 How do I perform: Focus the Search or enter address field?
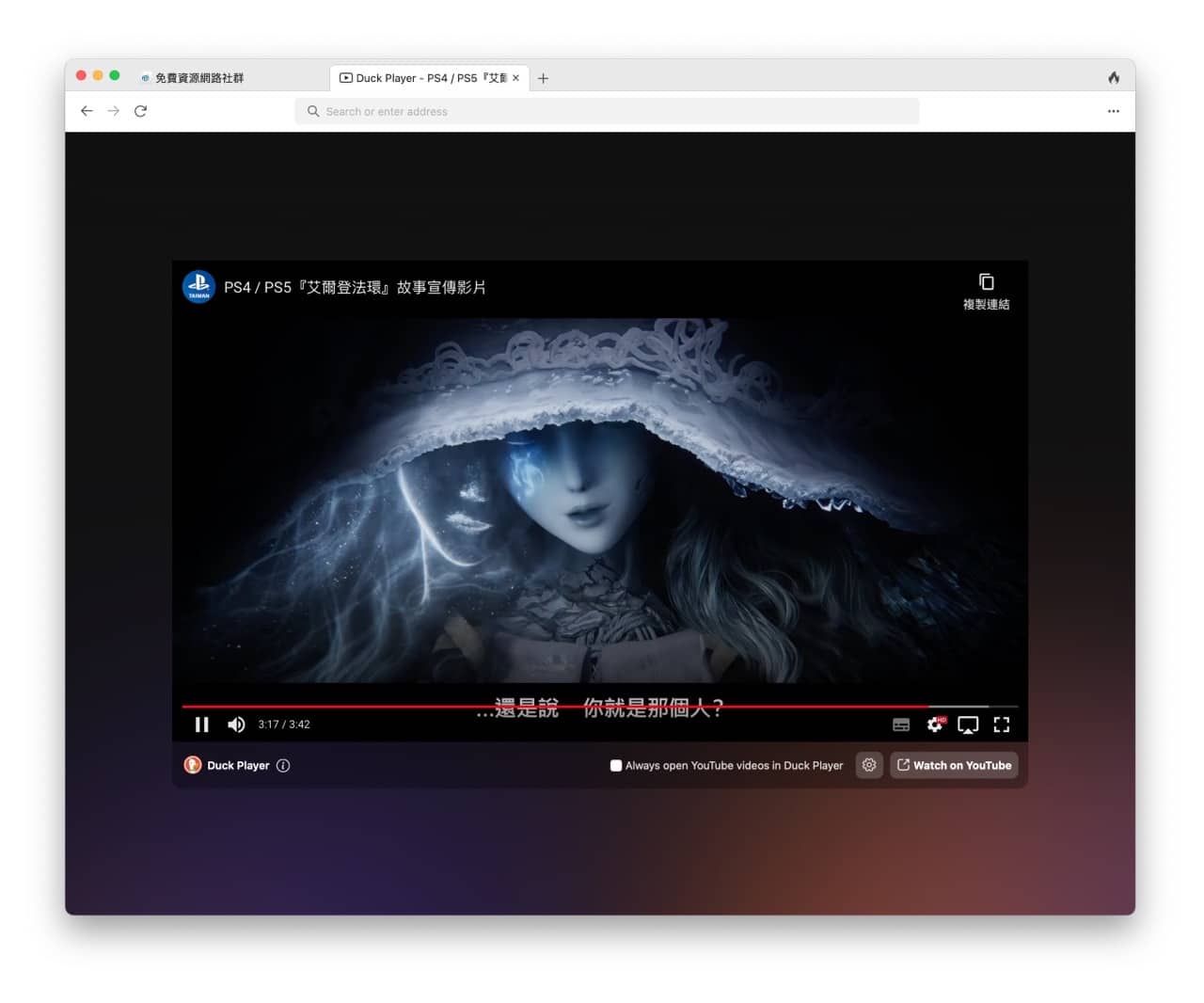tap(607, 111)
